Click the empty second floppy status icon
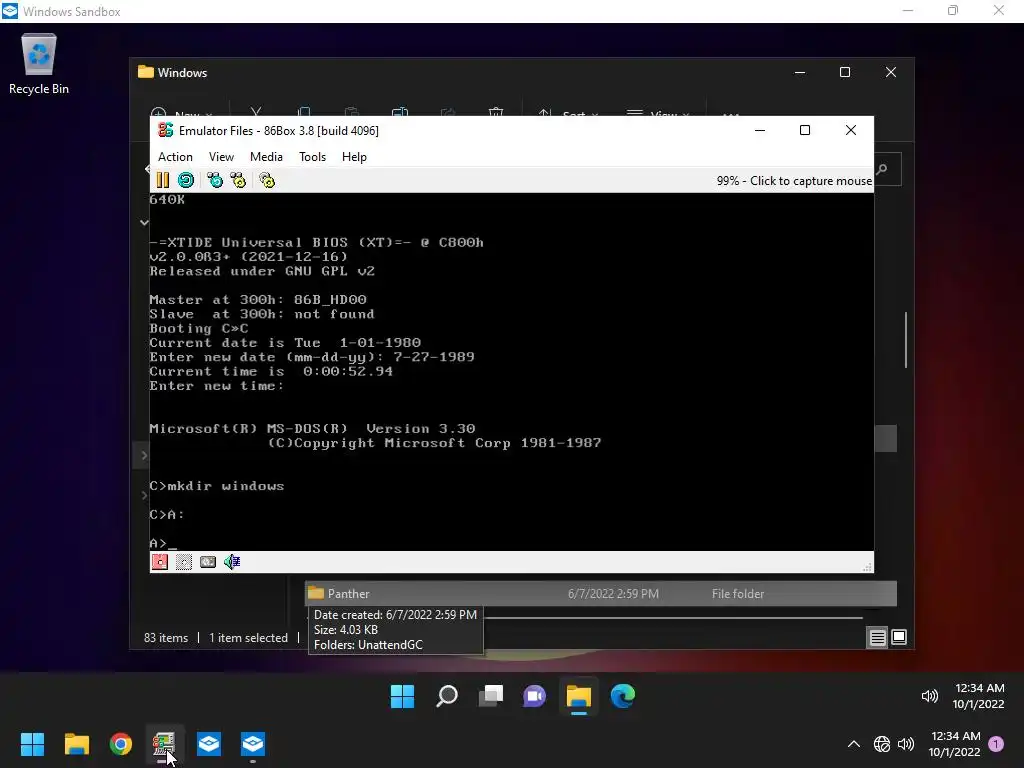Image resolution: width=1024 pixels, height=768 pixels. [184, 562]
